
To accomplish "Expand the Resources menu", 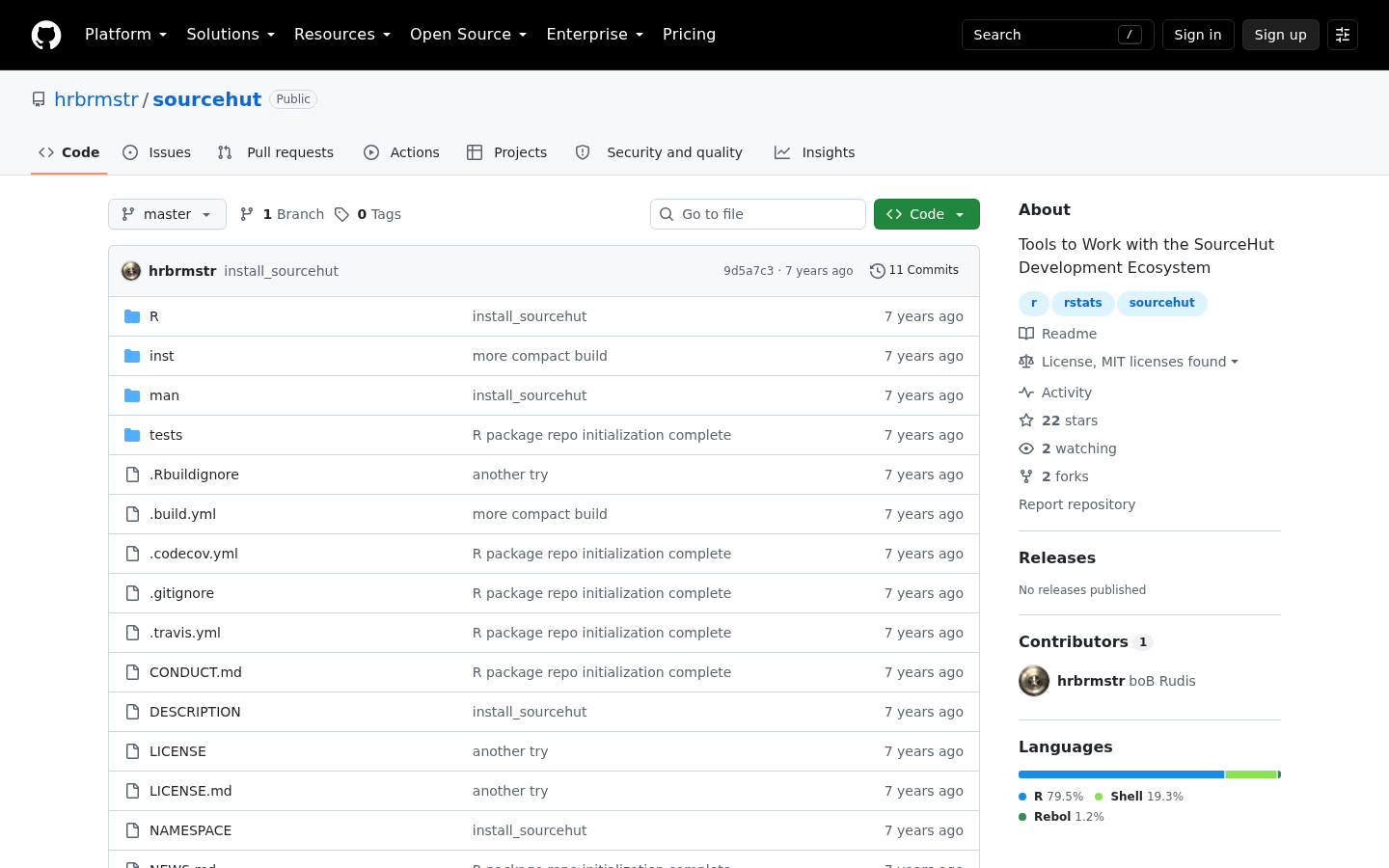I will click(x=342, y=35).
